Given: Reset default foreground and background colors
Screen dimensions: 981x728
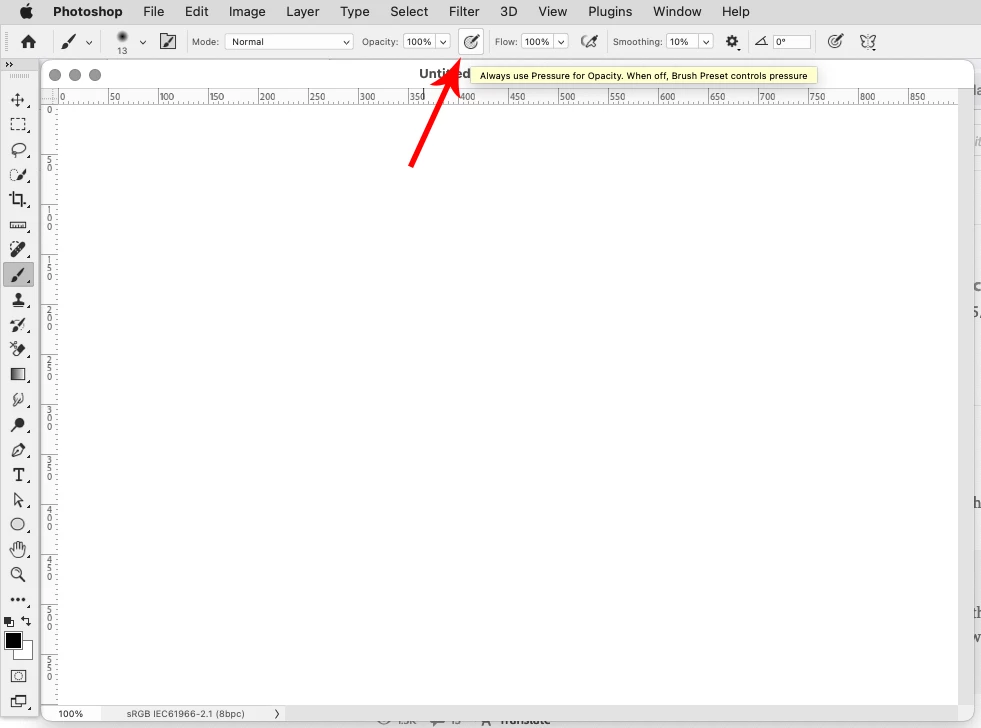Looking at the screenshot, I should point(9,622).
